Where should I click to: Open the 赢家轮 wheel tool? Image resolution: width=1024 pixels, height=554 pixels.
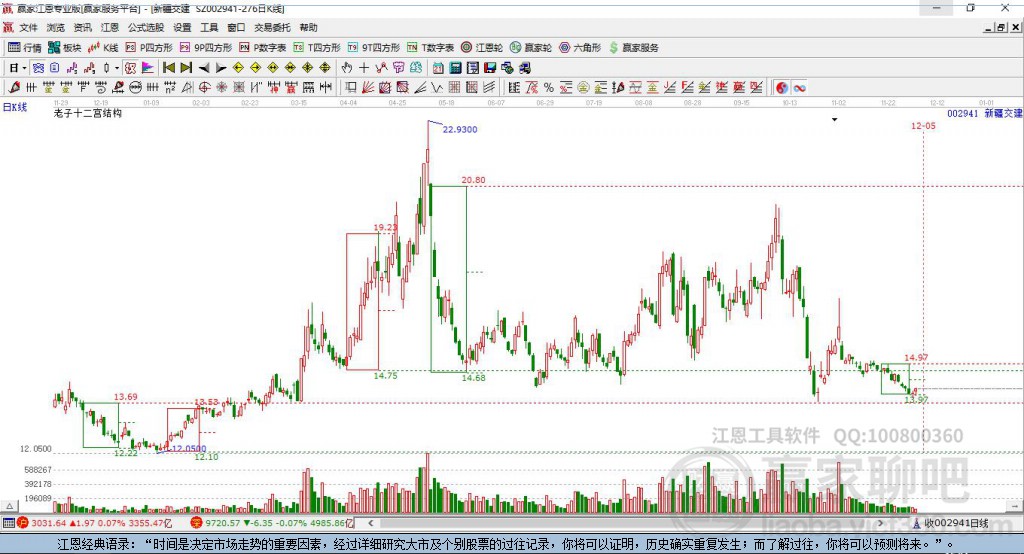pos(530,48)
